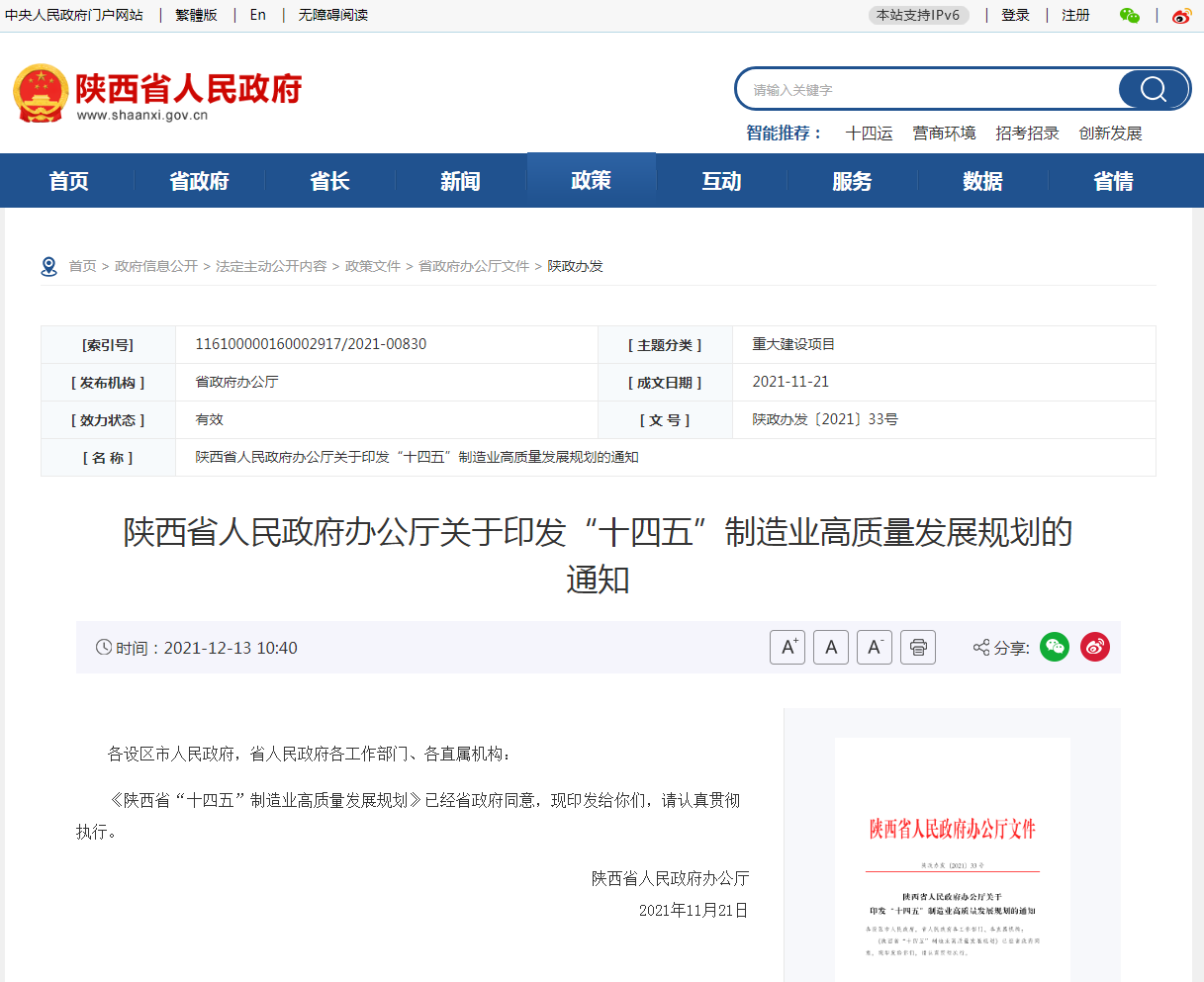Open WeChat icon in top bar
Viewport: 1204px width, 982px height.
pyautogui.click(x=1129, y=16)
